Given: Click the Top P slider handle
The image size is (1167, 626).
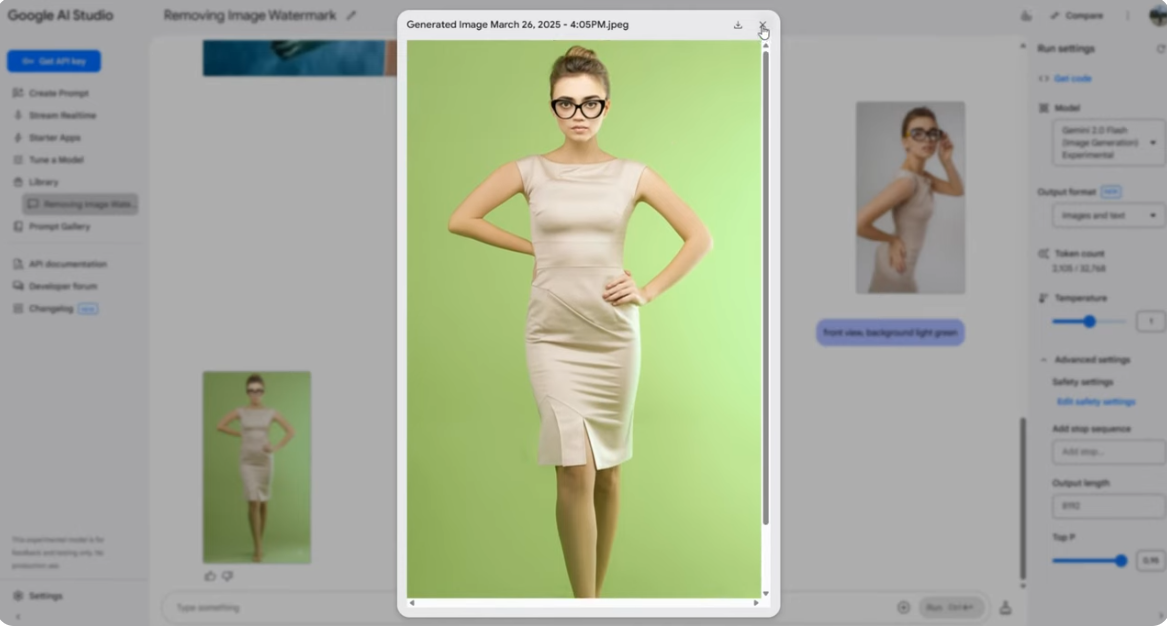Looking at the screenshot, I should click(x=1121, y=560).
